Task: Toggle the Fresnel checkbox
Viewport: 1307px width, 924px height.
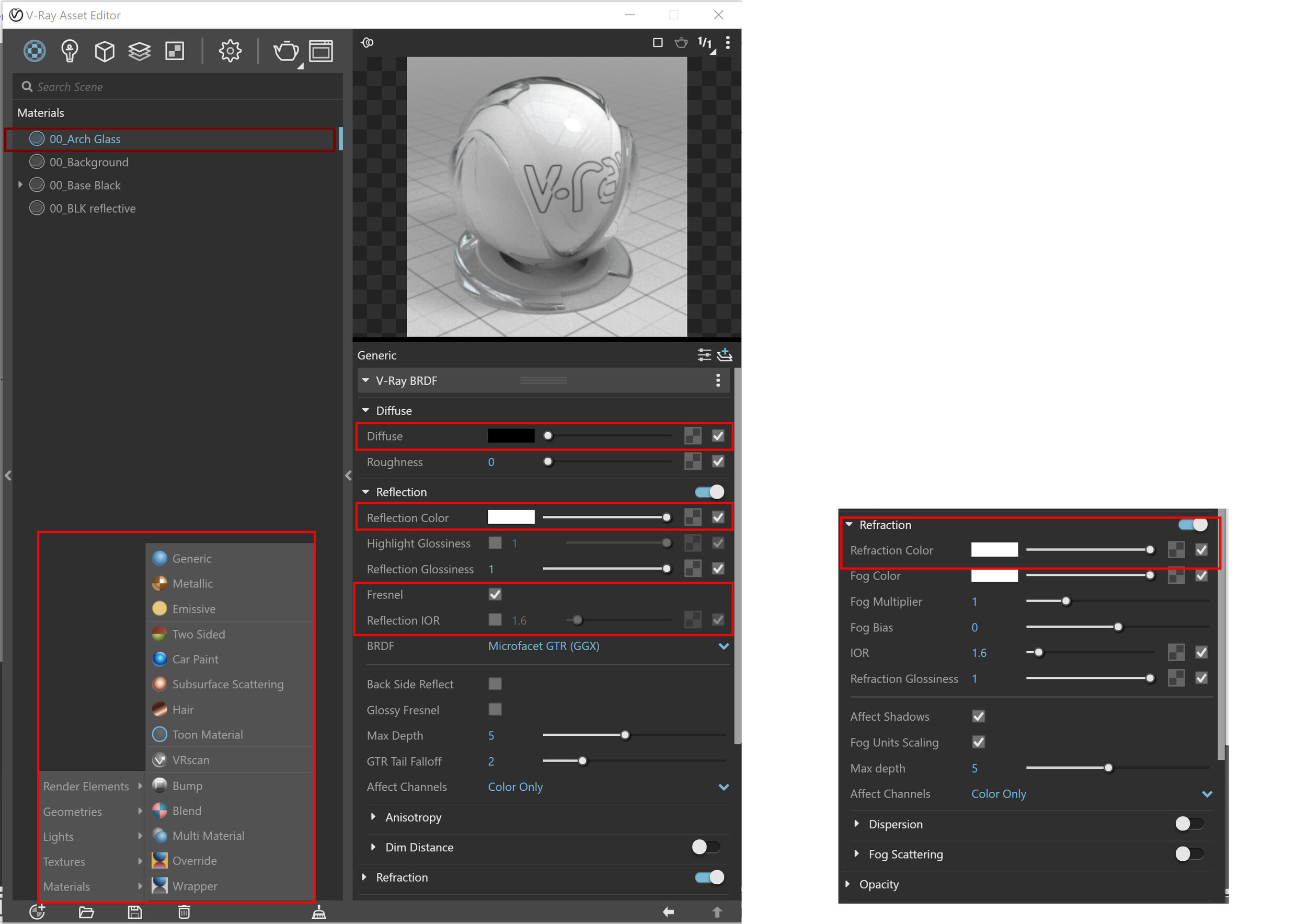Action: pyautogui.click(x=495, y=594)
